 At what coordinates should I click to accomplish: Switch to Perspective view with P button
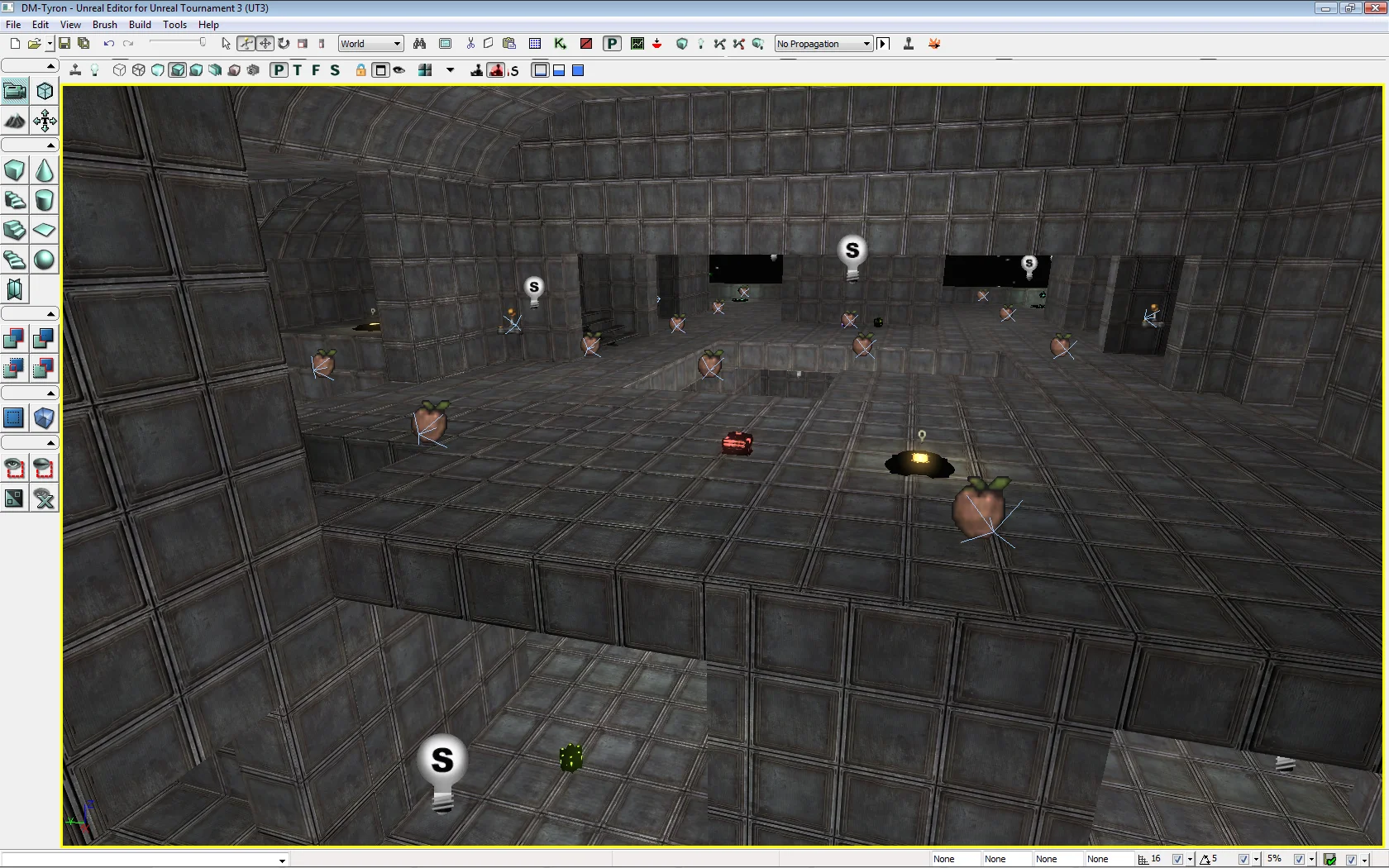[279, 70]
